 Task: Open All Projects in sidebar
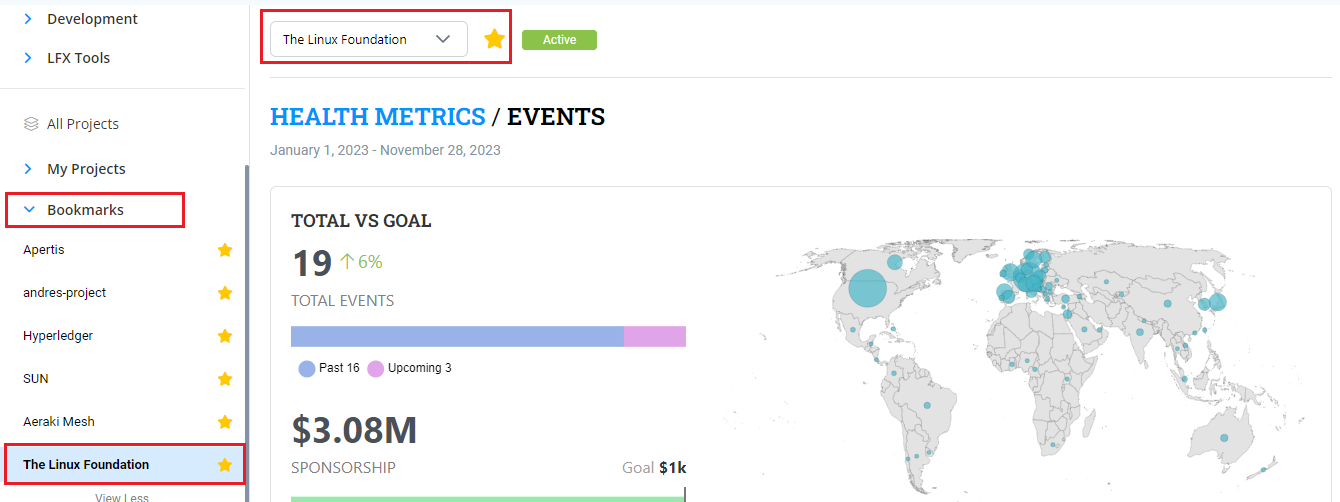(x=82, y=124)
